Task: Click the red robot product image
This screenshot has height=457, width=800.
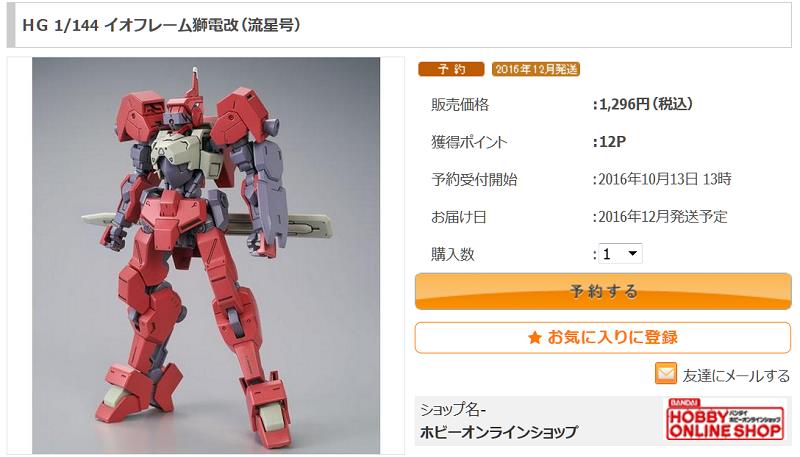Action: (x=206, y=256)
